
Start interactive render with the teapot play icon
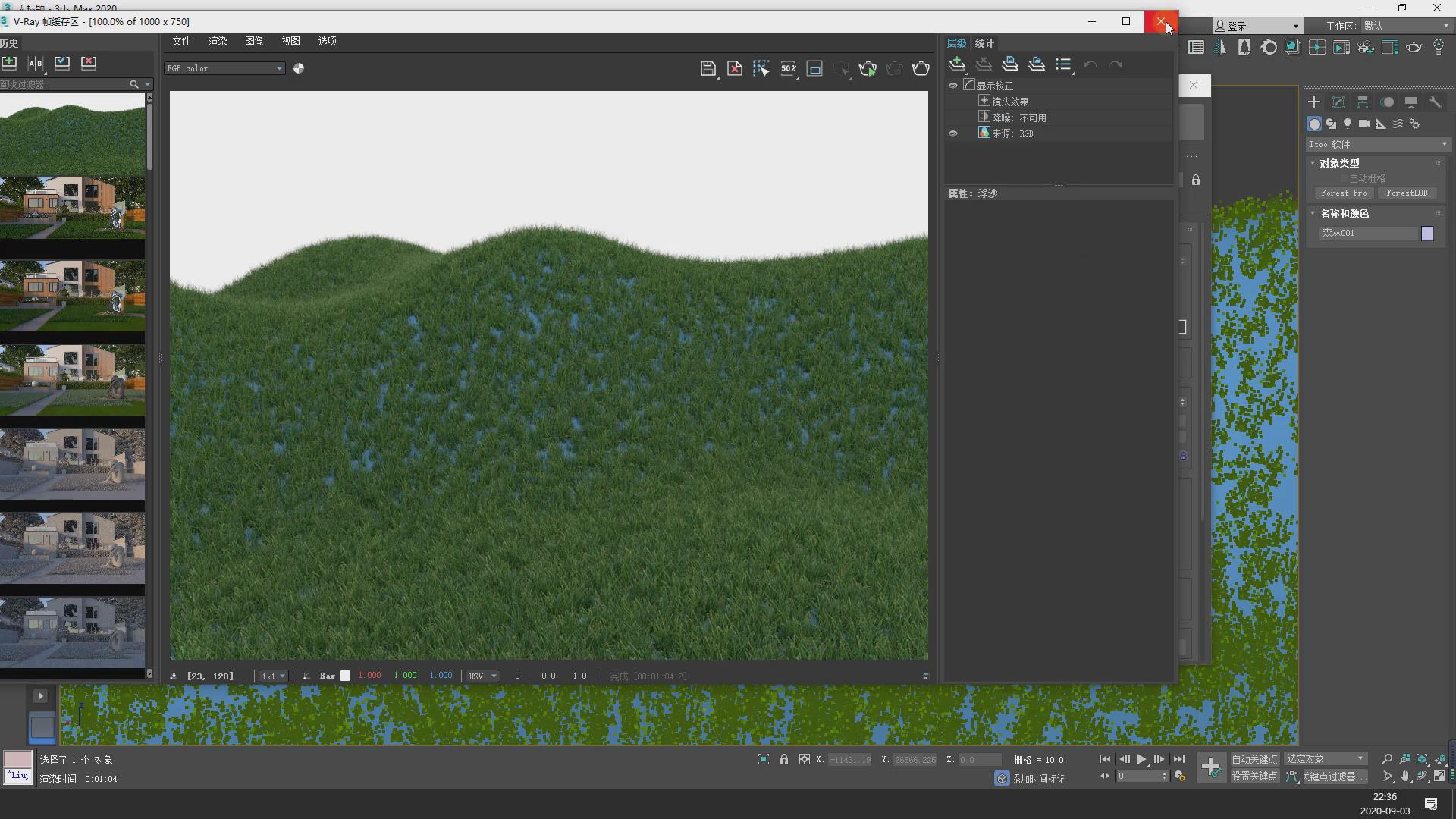pyautogui.click(x=868, y=69)
